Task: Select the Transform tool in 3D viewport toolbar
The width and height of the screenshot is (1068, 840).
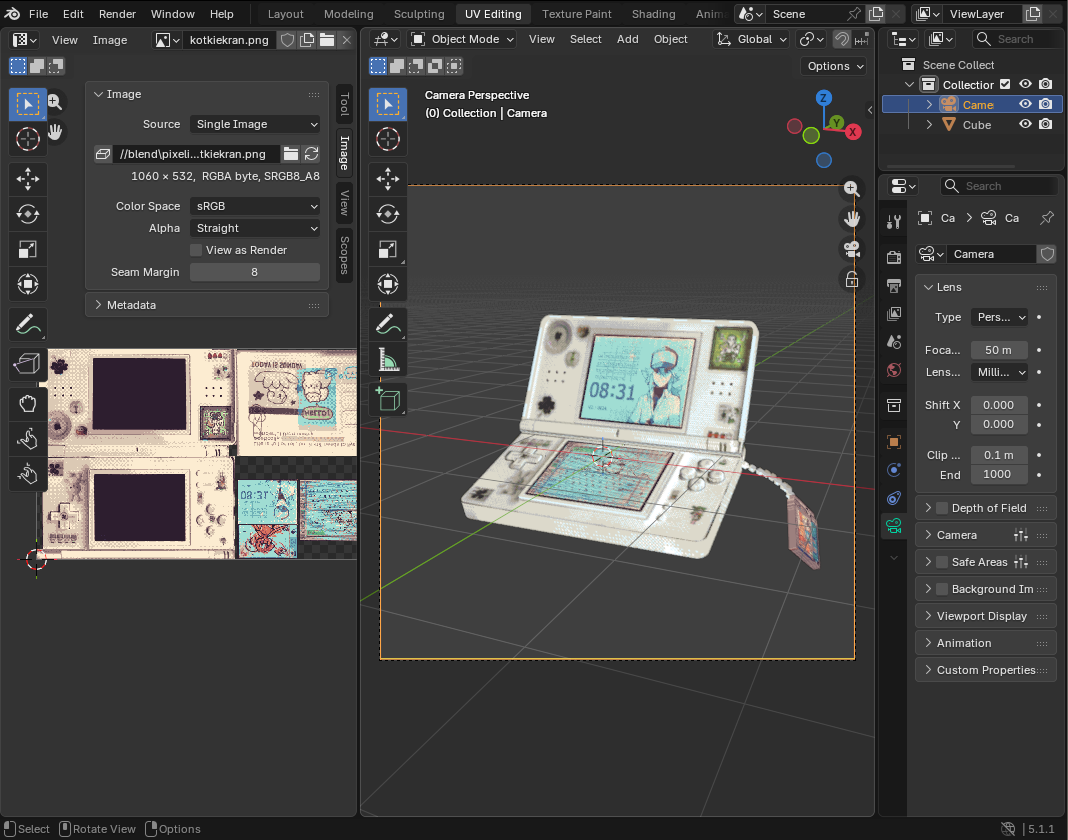Action: point(388,284)
